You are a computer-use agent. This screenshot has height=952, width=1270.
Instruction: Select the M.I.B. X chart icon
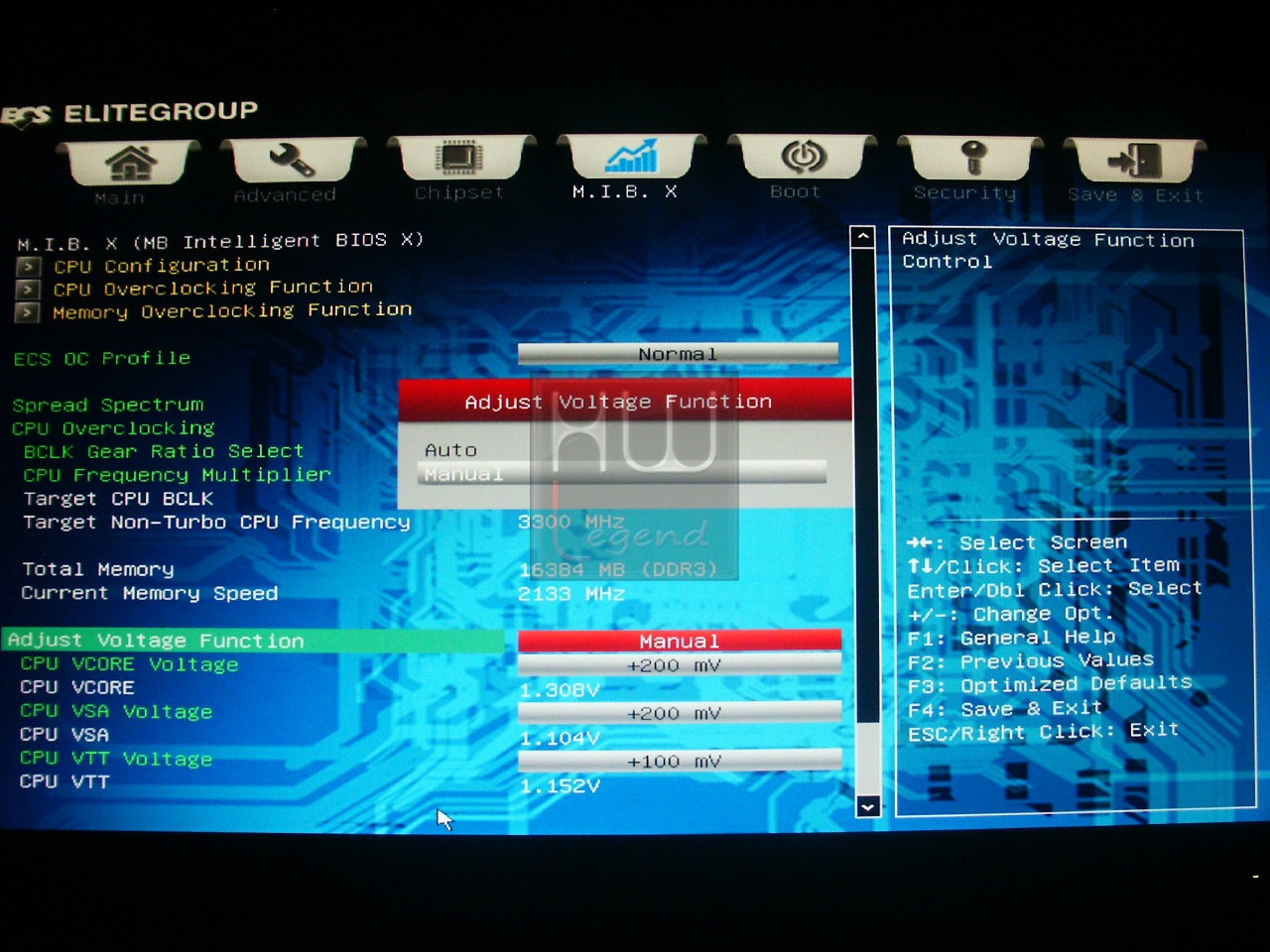coord(631,156)
